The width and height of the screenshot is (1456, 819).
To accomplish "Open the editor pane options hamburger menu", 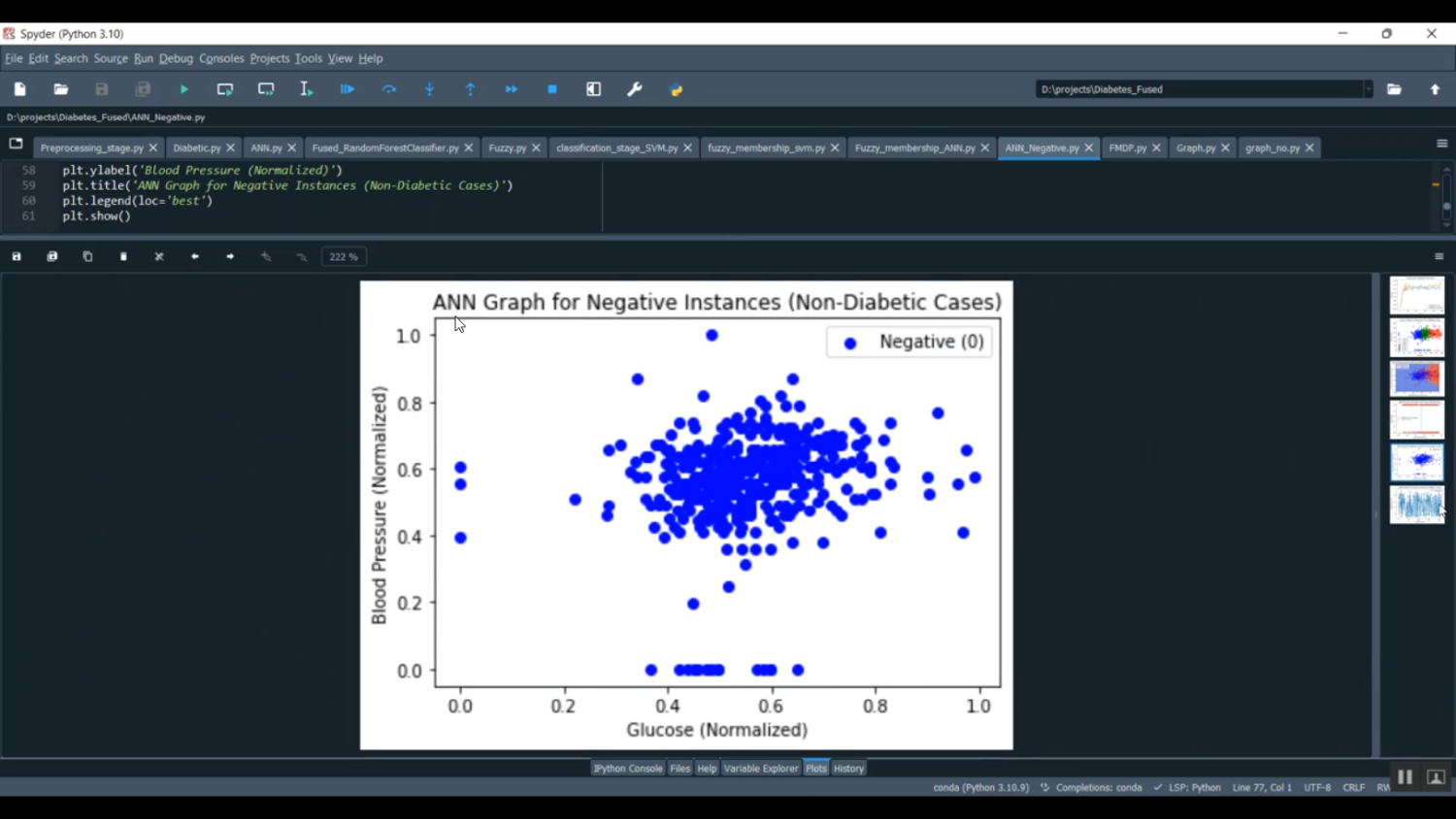I will 1441,144.
